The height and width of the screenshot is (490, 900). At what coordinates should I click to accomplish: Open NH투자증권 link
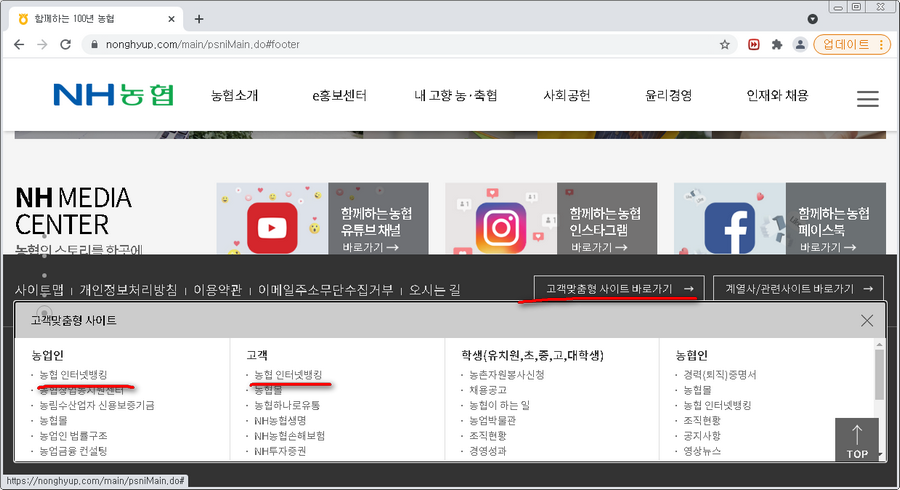click(280, 452)
